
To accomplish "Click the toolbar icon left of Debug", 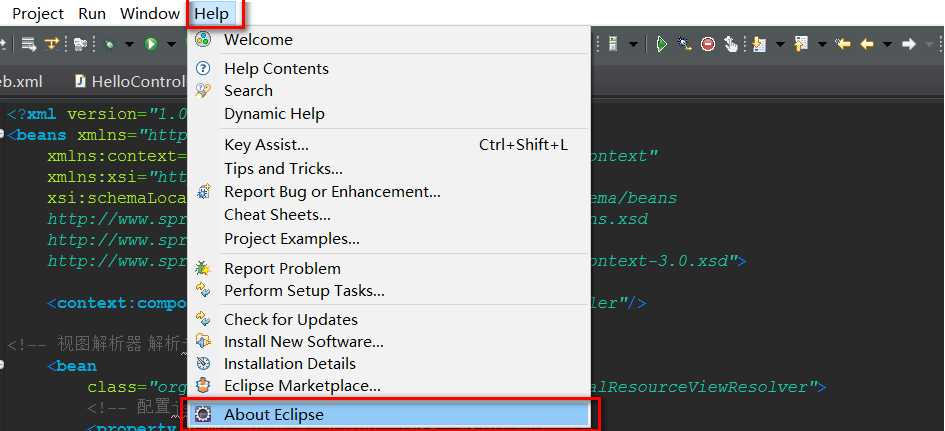I will (x=80, y=44).
